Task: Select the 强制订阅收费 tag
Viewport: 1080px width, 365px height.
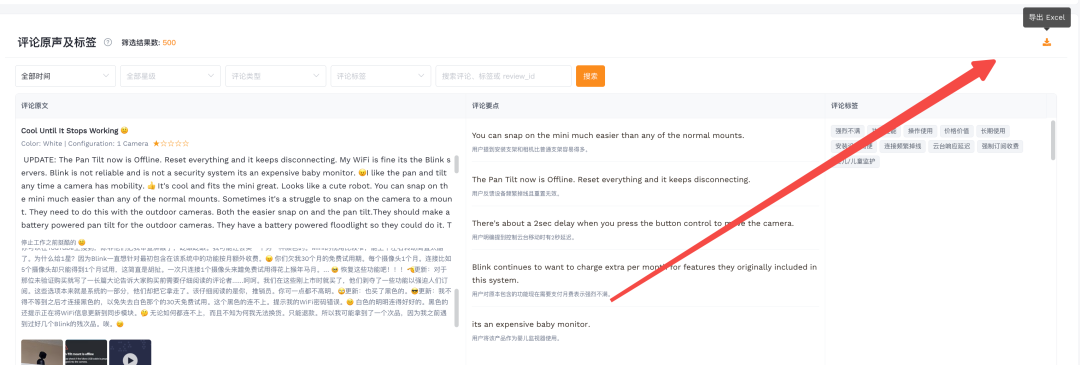Action: 999,146
